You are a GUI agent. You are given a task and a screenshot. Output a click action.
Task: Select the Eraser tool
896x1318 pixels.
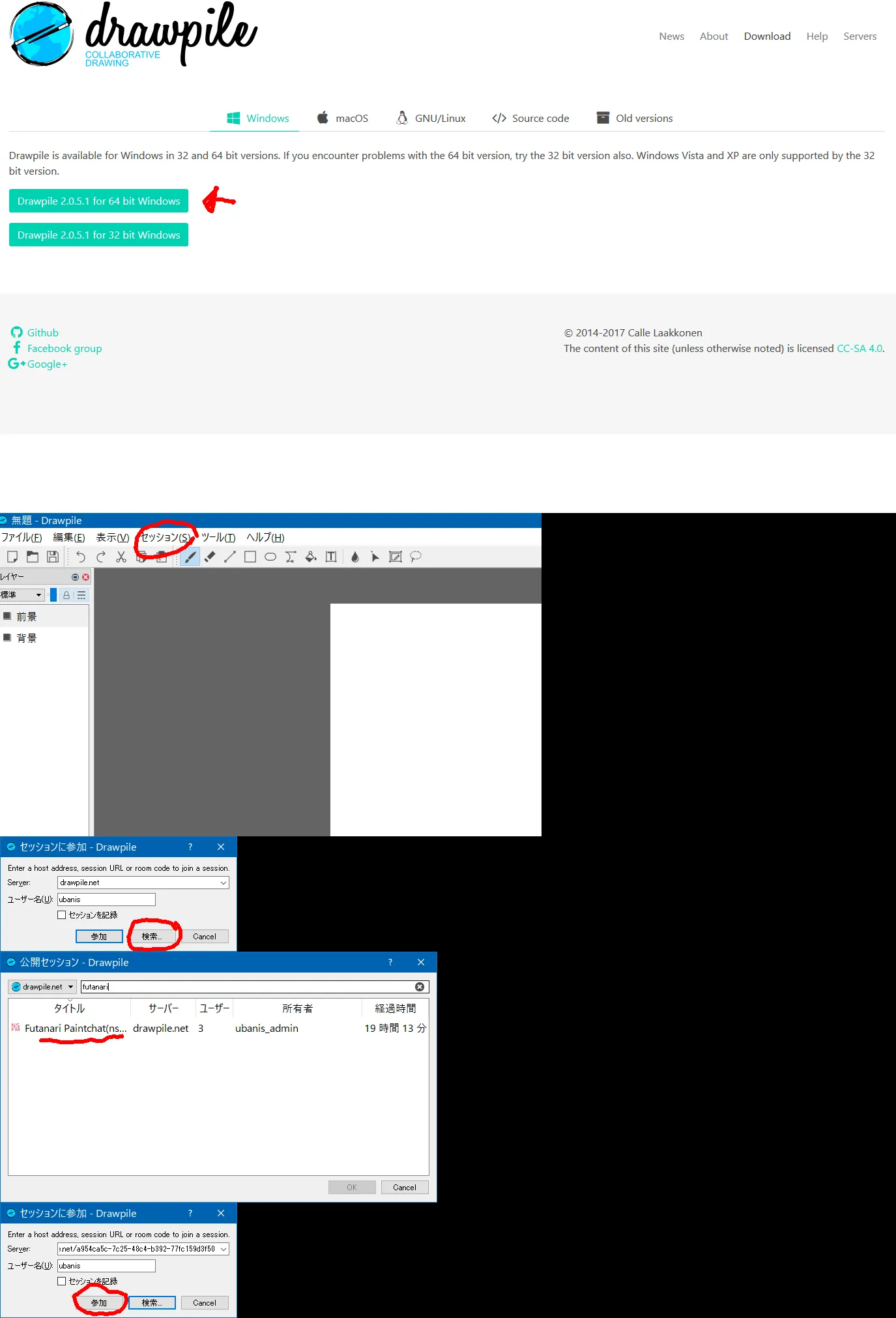click(210, 557)
